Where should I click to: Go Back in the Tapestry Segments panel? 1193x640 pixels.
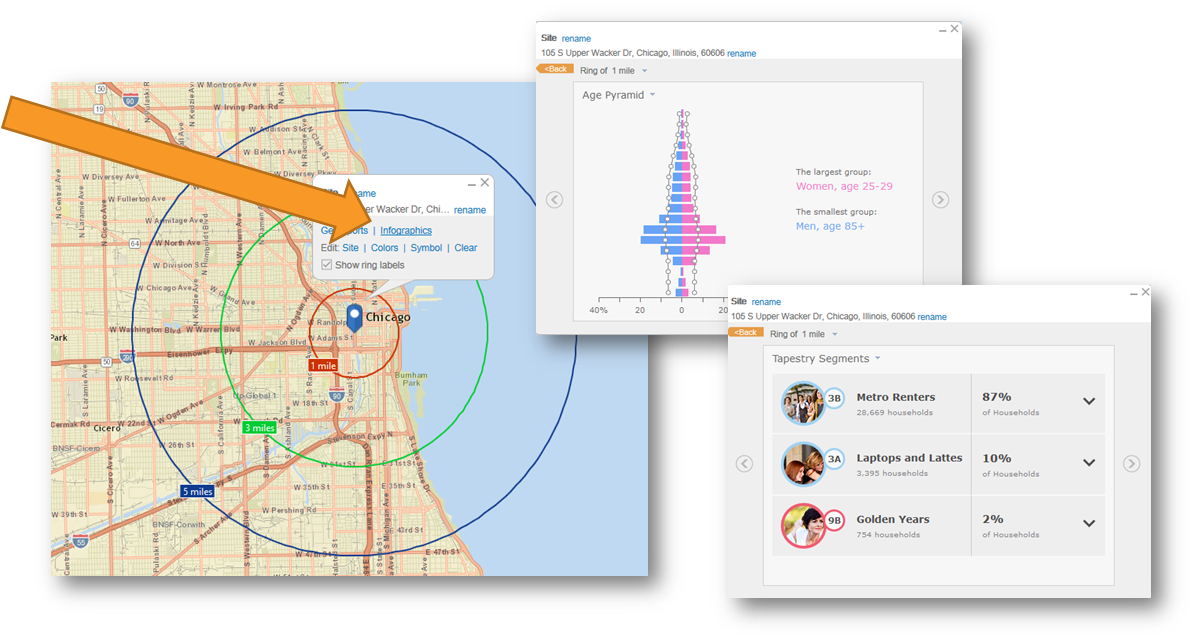pyautogui.click(x=746, y=333)
